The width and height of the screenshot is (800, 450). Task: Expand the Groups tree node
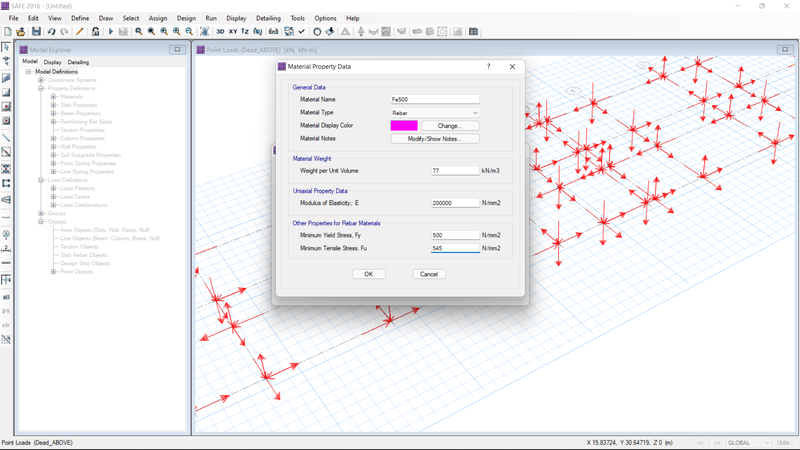41,213
